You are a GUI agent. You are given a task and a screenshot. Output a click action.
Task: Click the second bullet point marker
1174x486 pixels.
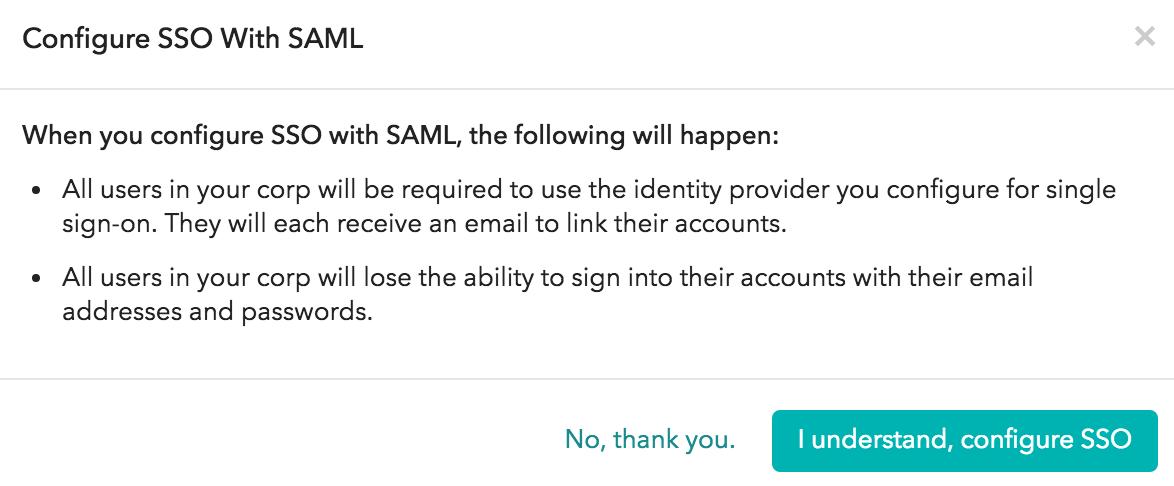coord(37,278)
